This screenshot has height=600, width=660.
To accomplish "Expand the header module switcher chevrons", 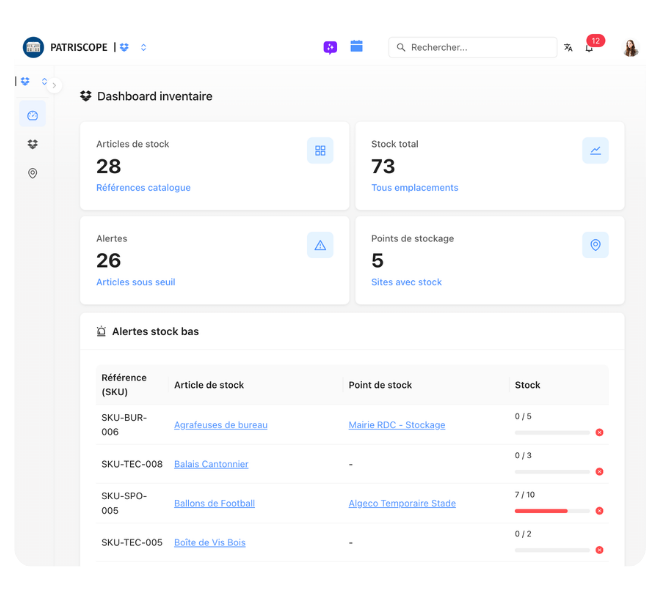I will point(144,47).
